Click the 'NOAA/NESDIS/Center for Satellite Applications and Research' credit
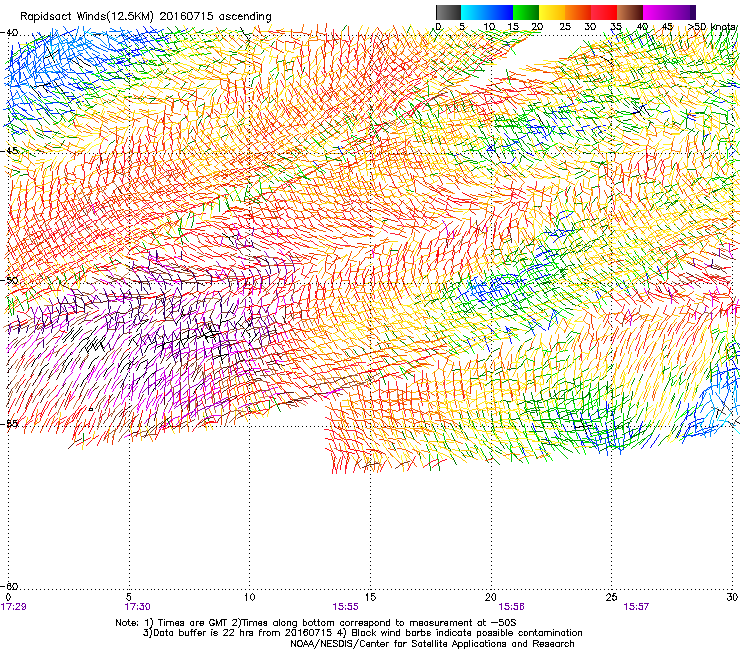Viewport: 740px width, 650px height. point(432,644)
